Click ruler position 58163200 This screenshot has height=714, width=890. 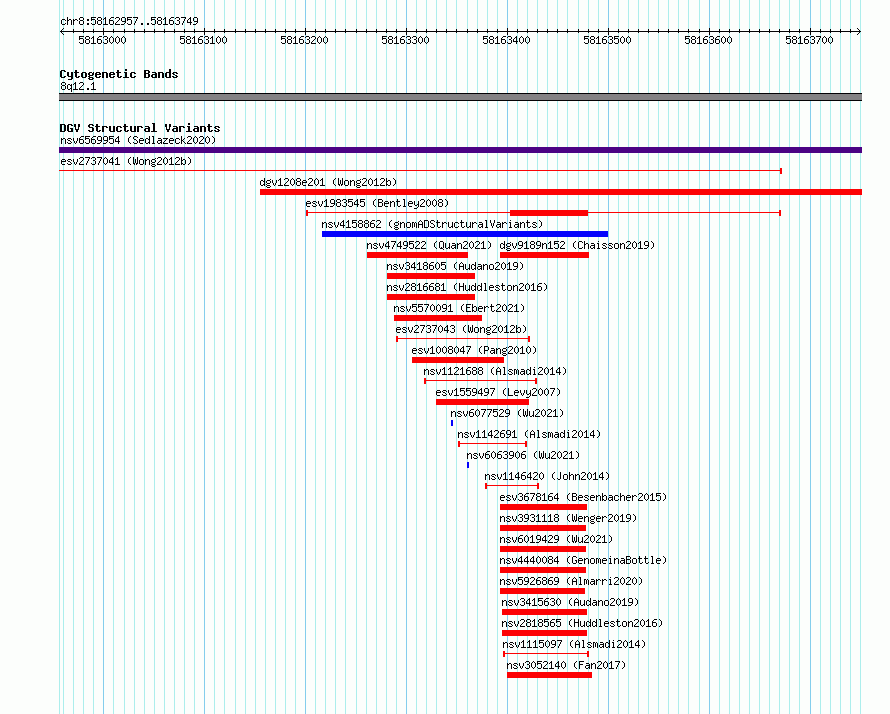click(x=304, y=40)
